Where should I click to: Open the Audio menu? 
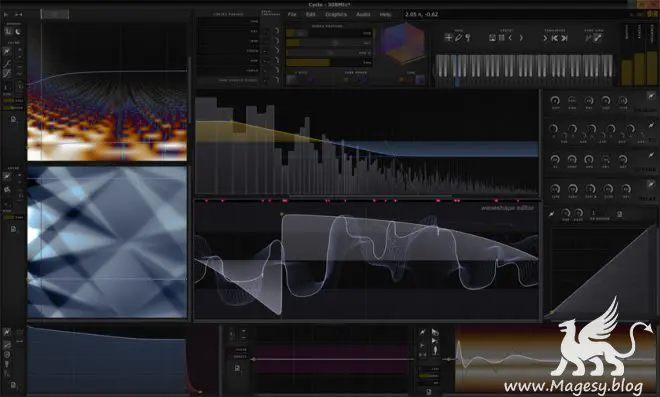coord(363,14)
